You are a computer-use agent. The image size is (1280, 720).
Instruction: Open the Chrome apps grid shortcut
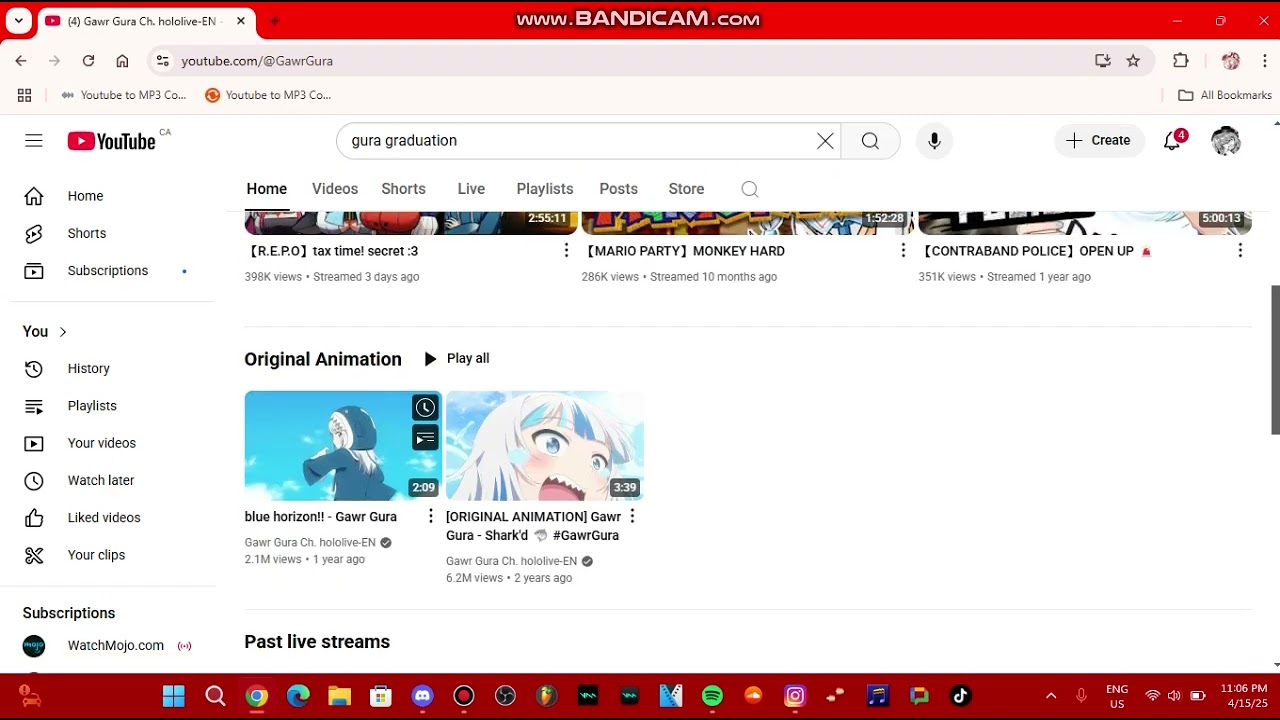click(25, 95)
